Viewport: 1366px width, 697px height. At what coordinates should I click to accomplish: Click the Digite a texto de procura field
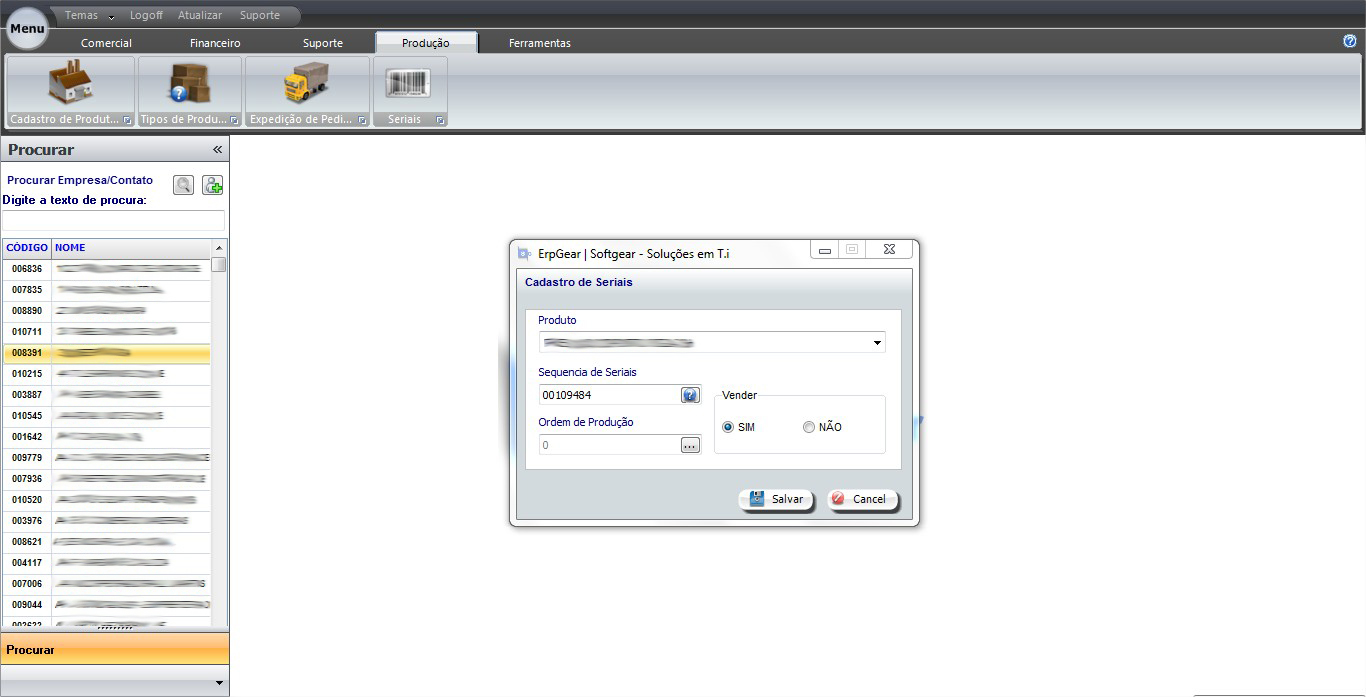click(x=113, y=220)
